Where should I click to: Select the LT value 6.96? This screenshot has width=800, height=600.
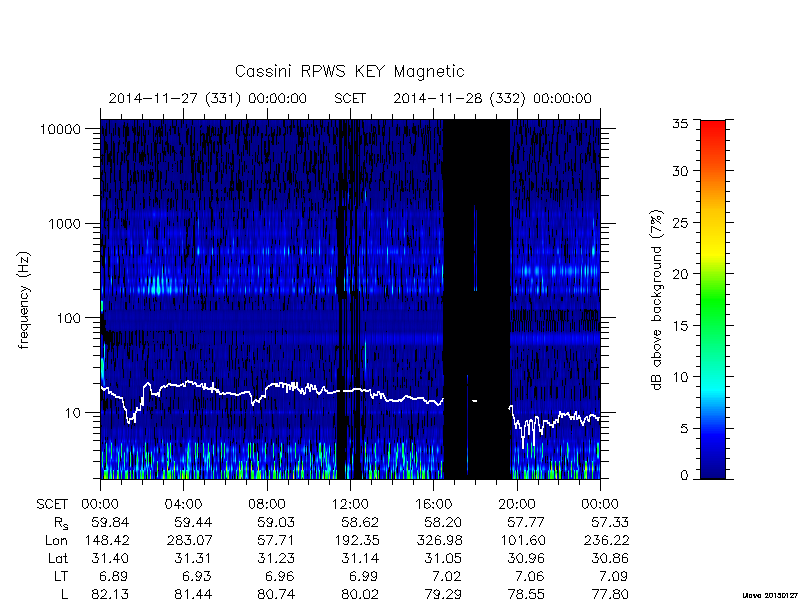click(280, 576)
